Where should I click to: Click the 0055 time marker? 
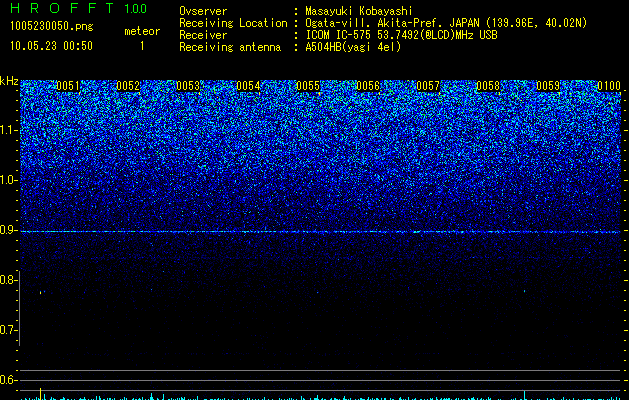(x=308, y=86)
